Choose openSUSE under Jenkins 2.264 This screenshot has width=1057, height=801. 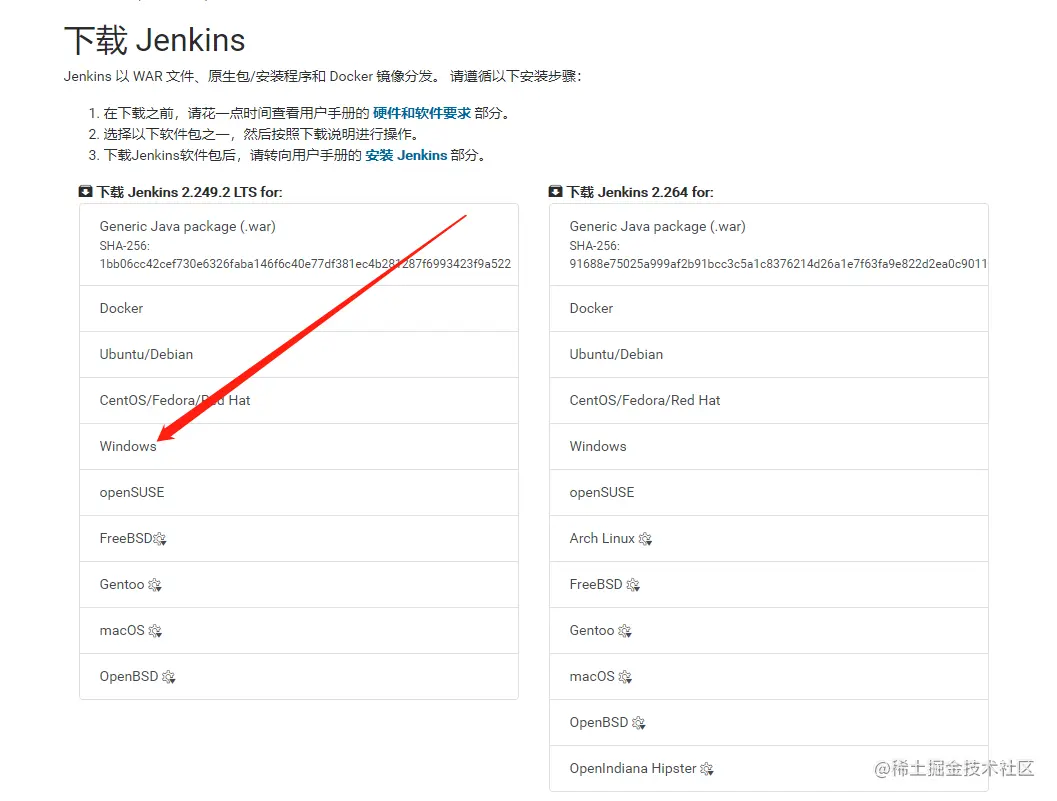click(x=768, y=492)
